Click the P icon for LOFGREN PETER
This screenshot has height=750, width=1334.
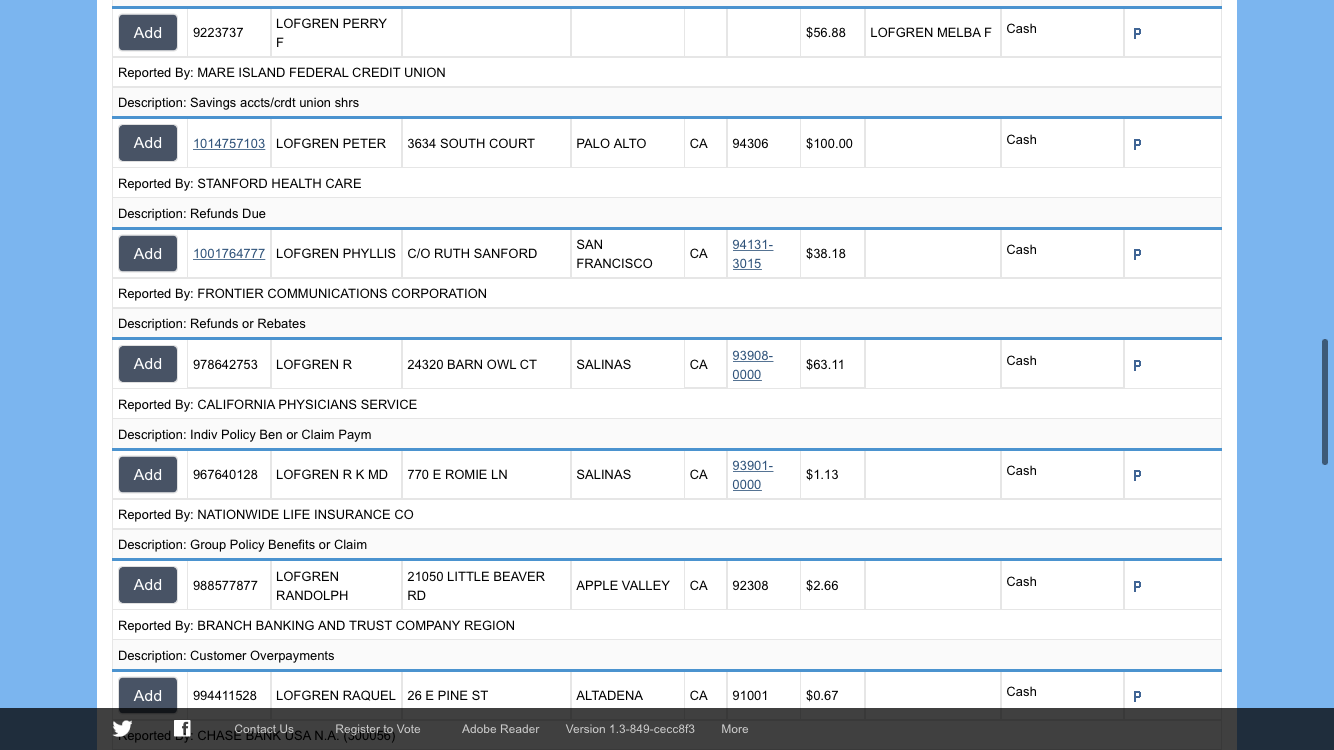click(x=1137, y=144)
